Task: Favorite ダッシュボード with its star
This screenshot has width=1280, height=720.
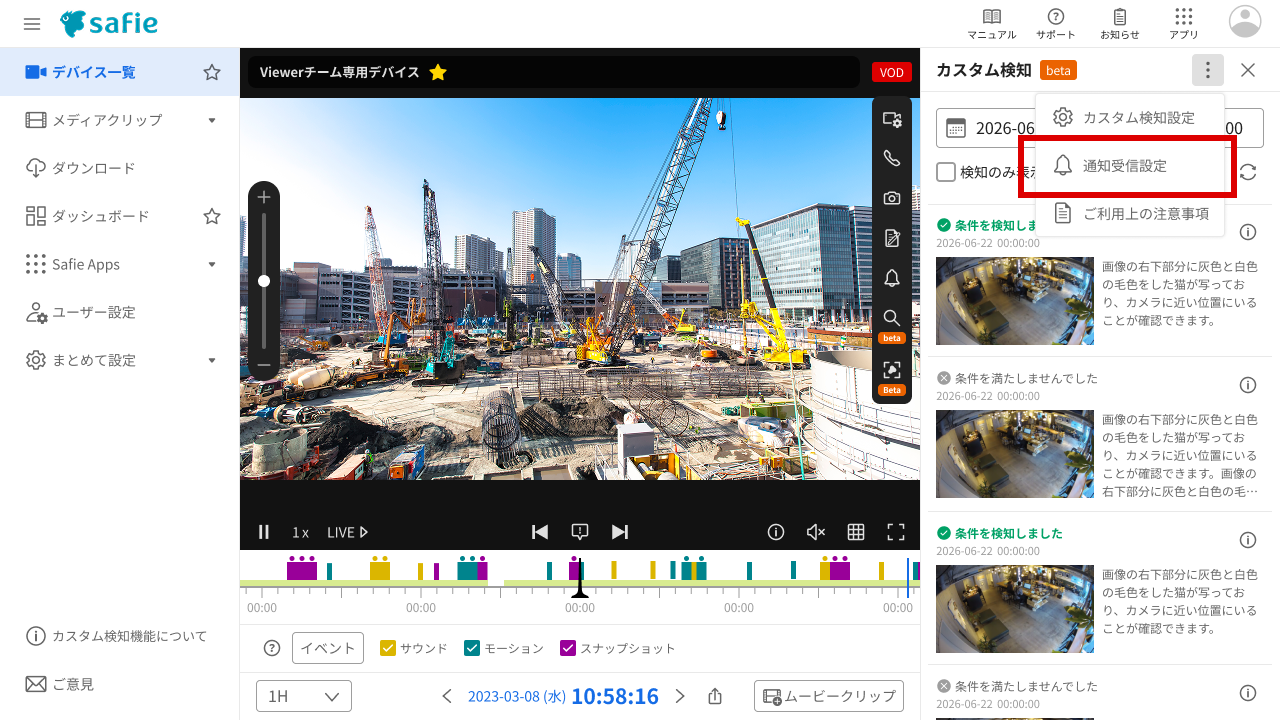Action: click(212, 216)
